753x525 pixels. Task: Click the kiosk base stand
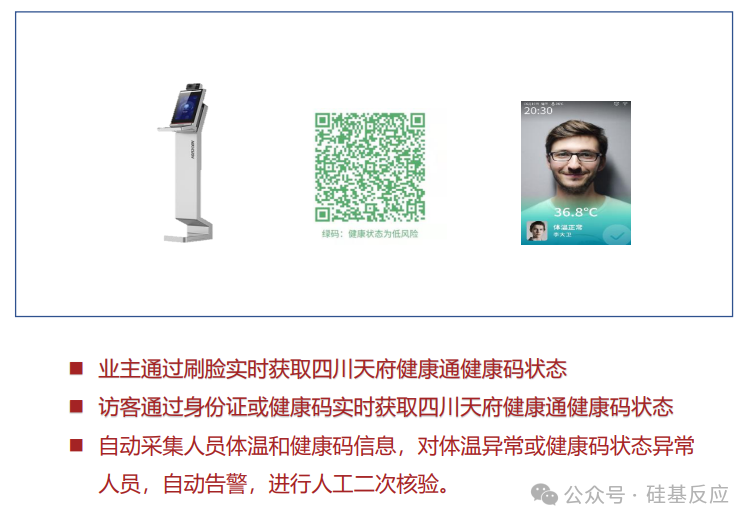tap(189, 230)
